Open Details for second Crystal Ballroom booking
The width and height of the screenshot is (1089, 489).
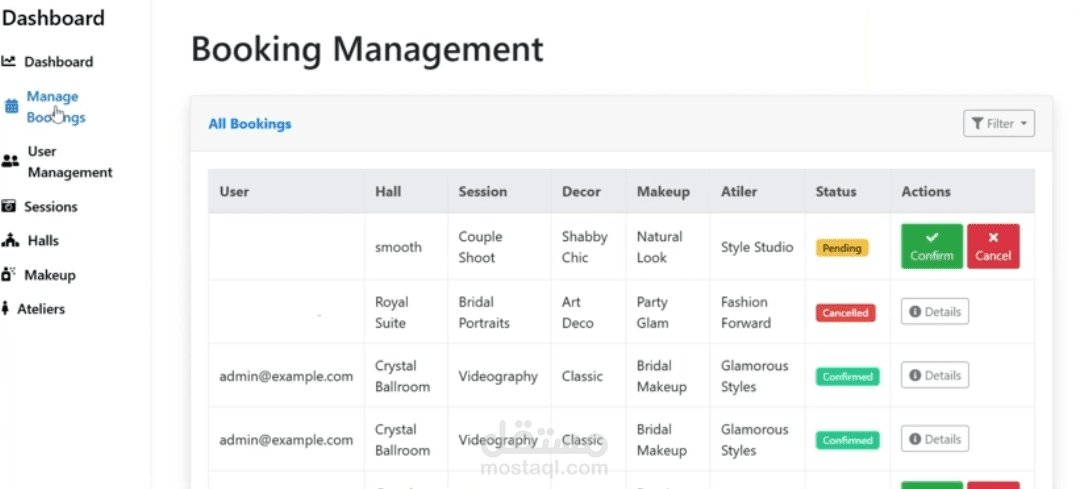coord(934,439)
